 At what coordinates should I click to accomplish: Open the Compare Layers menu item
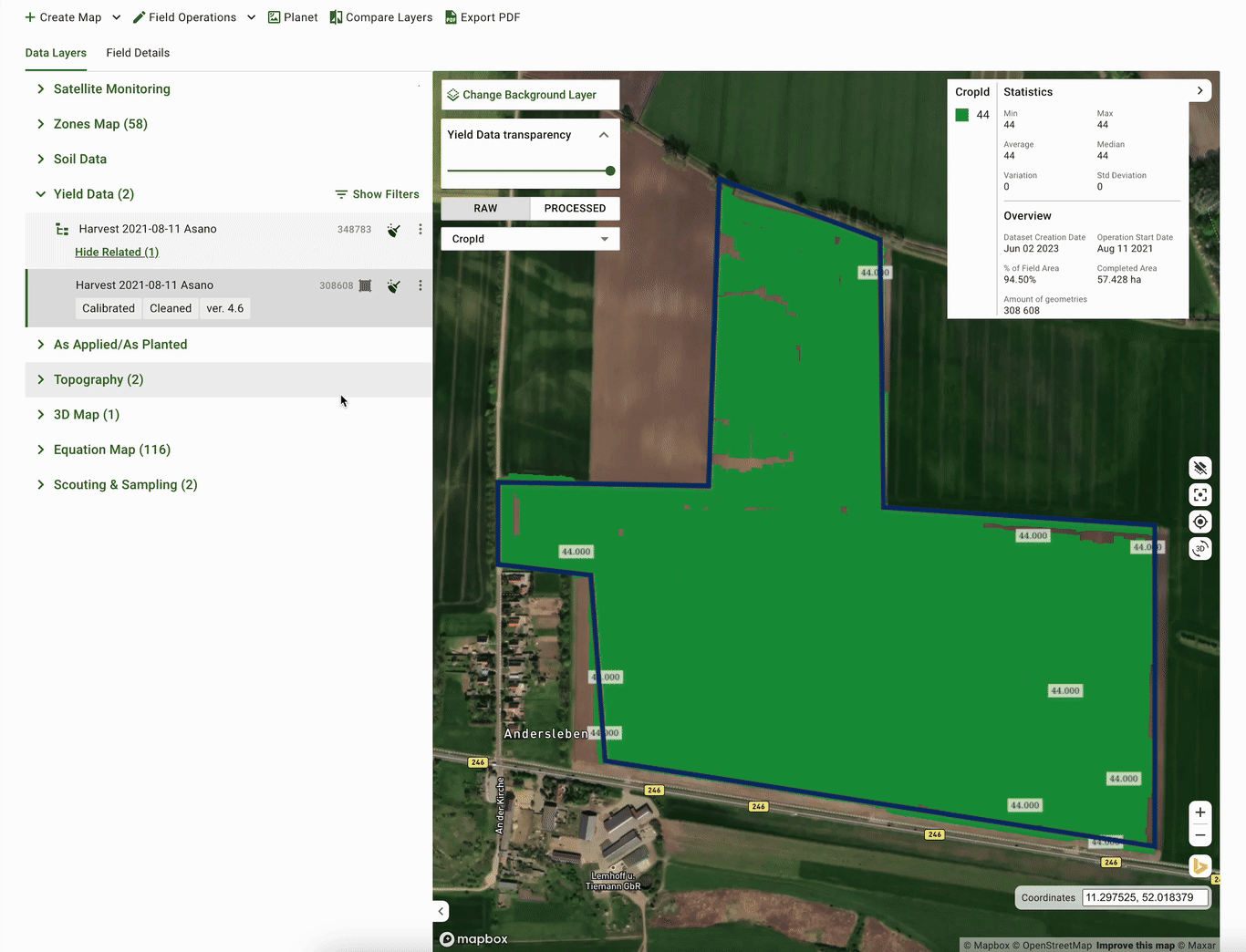point(381,17)
